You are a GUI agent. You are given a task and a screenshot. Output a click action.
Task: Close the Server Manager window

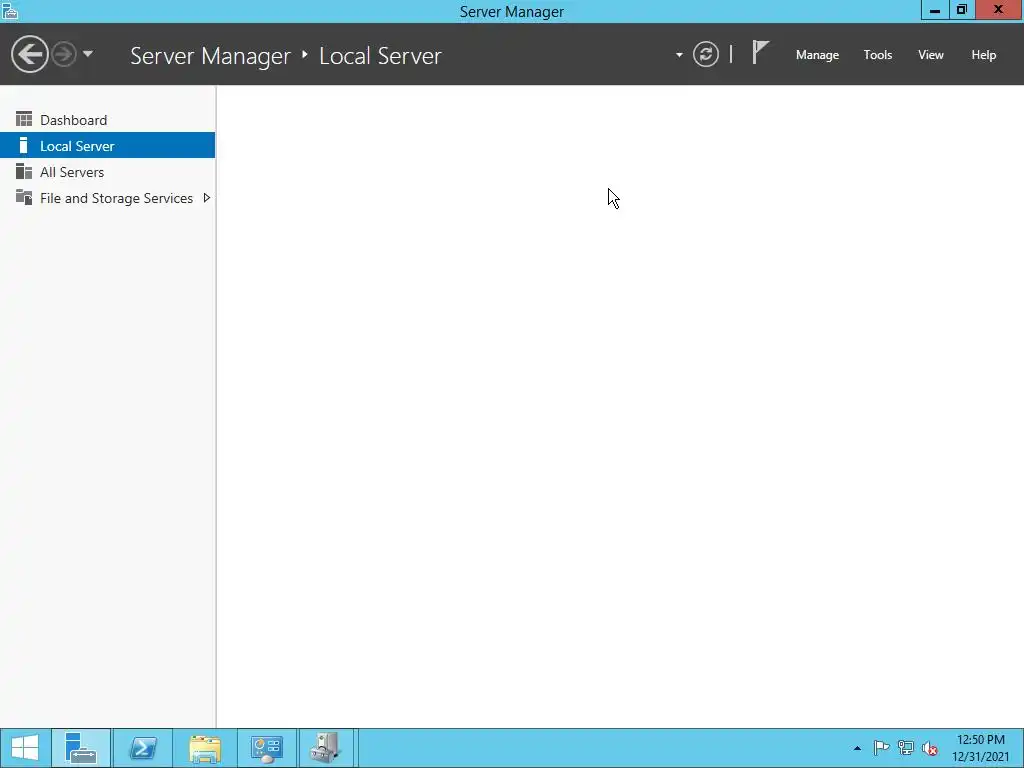(x=999, y=9)
